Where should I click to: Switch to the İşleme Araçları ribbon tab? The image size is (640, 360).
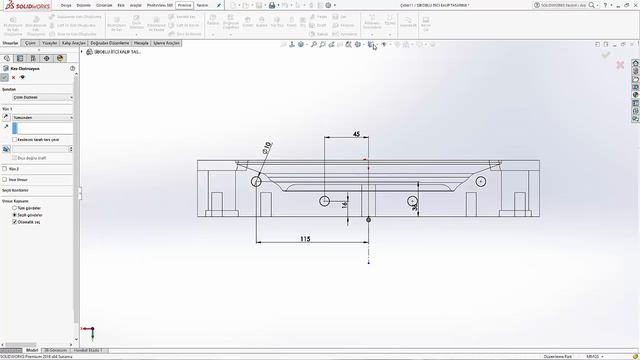click(x=167, y=43)
